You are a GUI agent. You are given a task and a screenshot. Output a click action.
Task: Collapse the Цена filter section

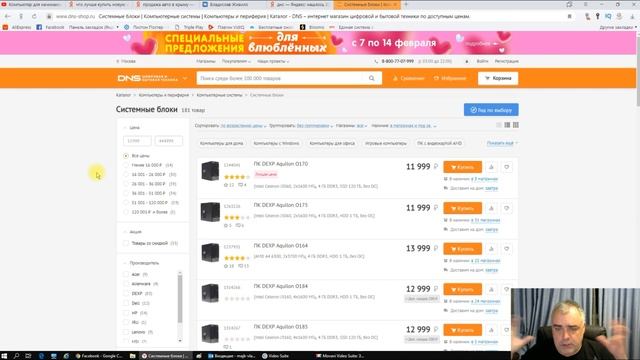point(131,128)
